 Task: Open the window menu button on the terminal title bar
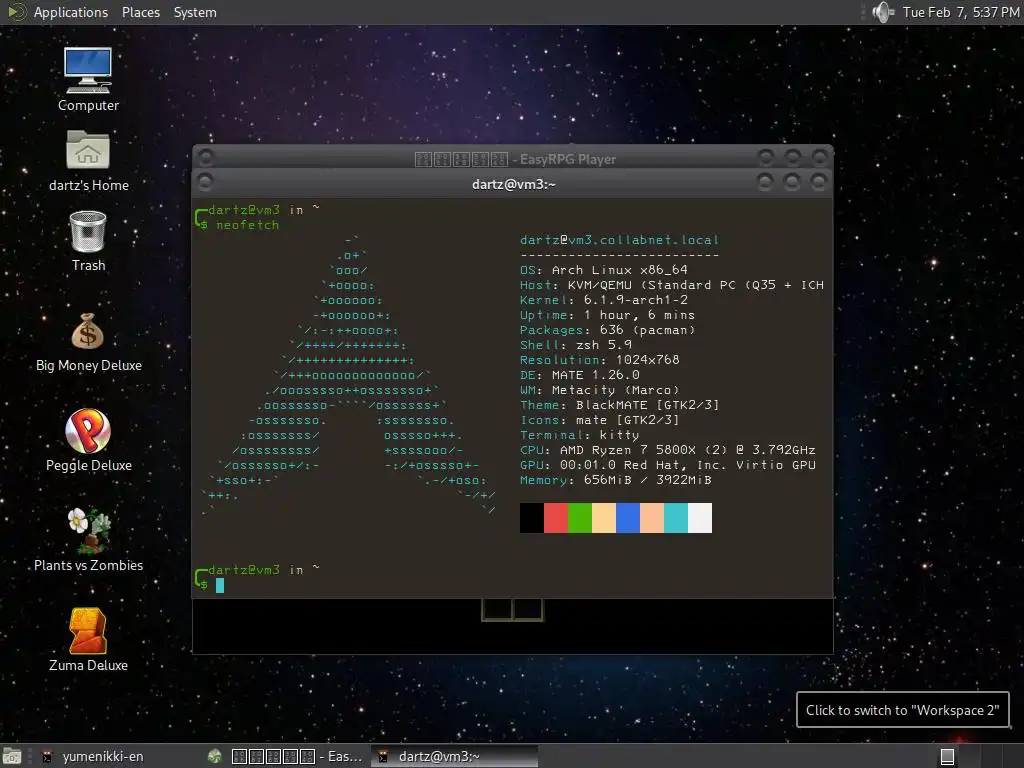click(205, 182)
